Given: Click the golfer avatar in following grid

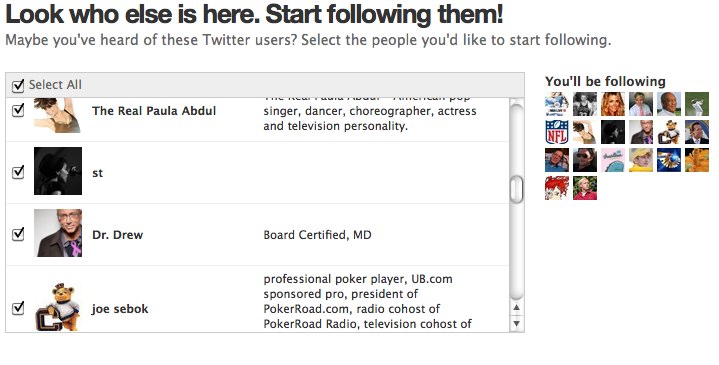Looking at the screenshot, I should click(x=697, y=104).
